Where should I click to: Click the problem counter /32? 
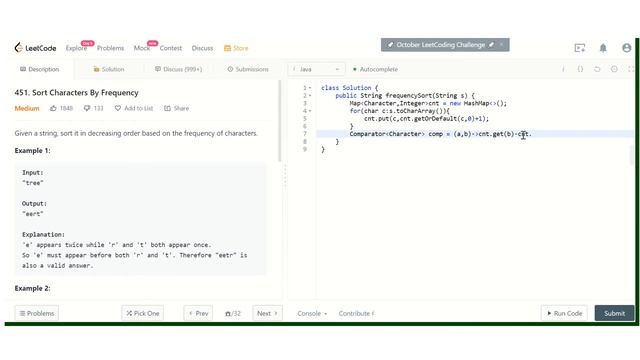233,313
